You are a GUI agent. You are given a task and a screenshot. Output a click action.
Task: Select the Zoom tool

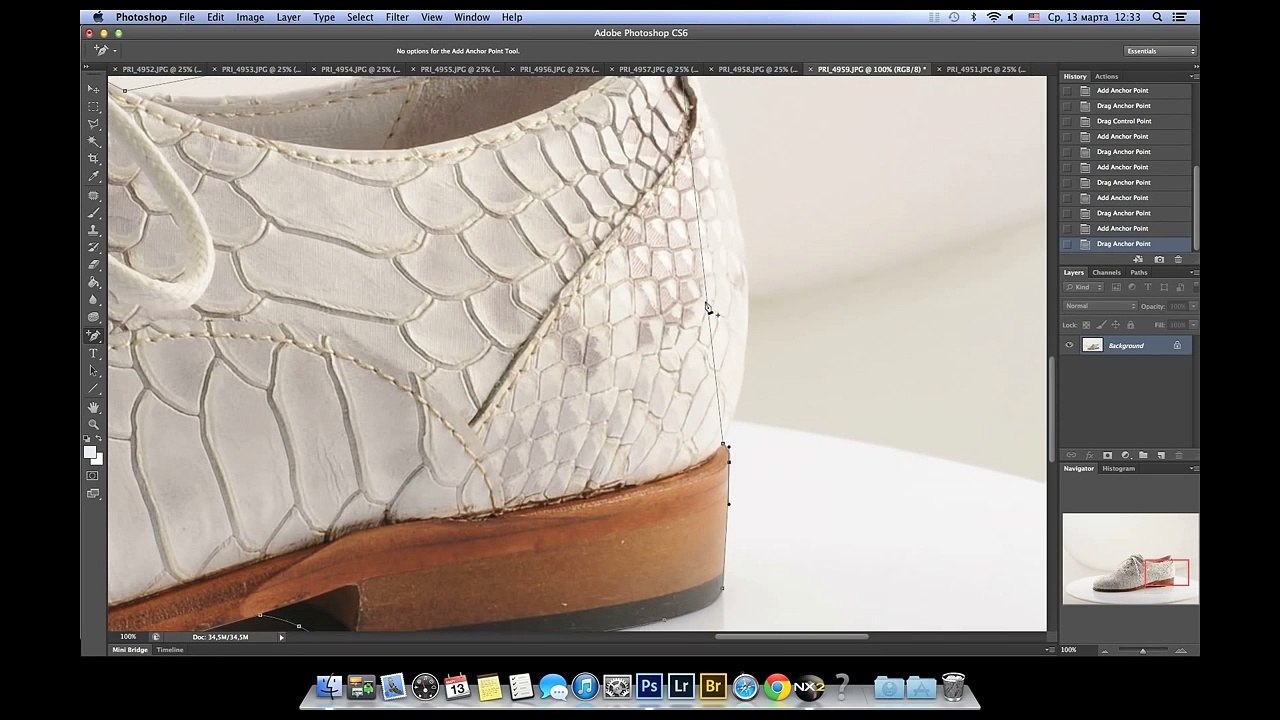point(94,424)
